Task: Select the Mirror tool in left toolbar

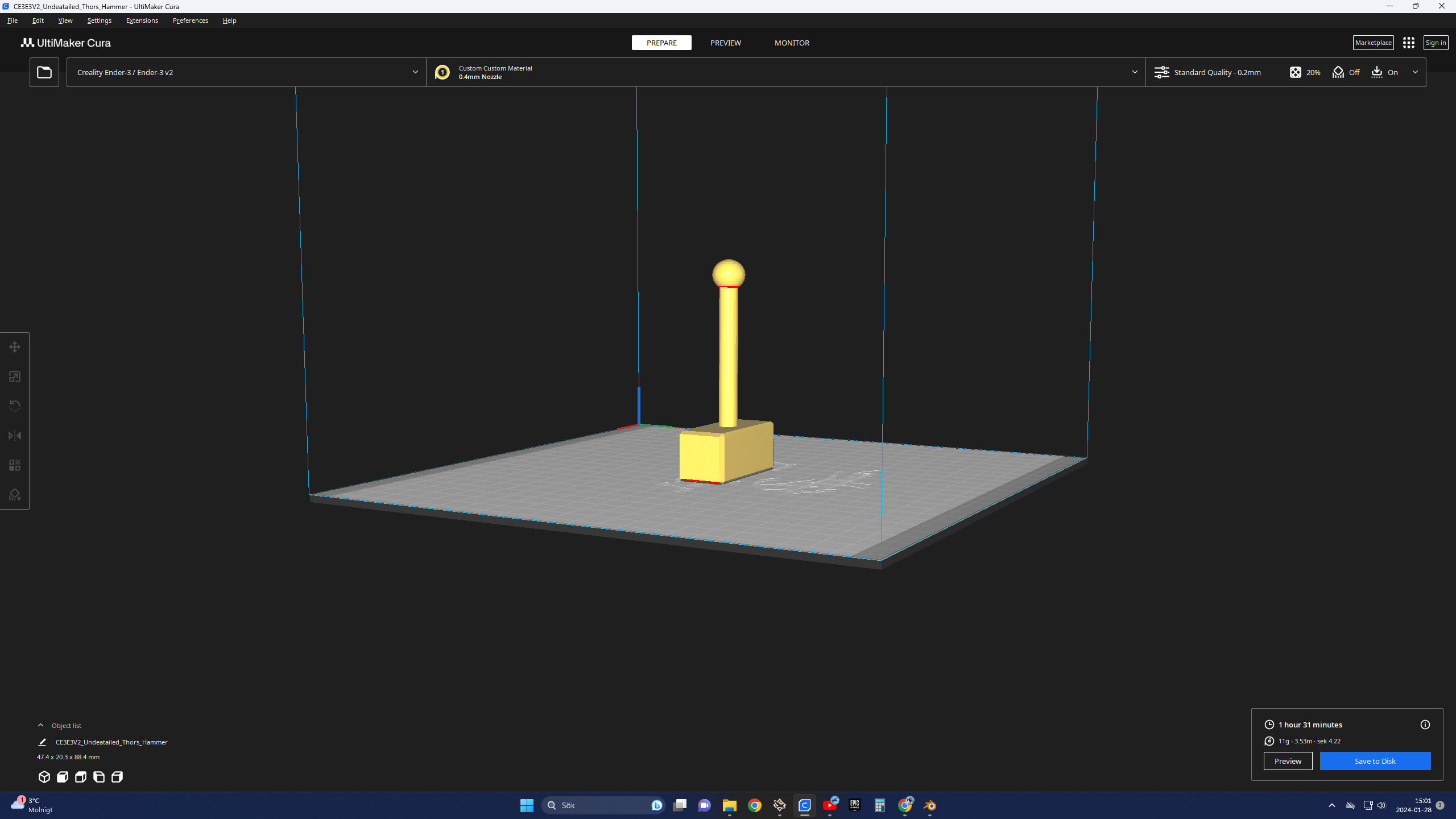Action: [x=15, y=436]
